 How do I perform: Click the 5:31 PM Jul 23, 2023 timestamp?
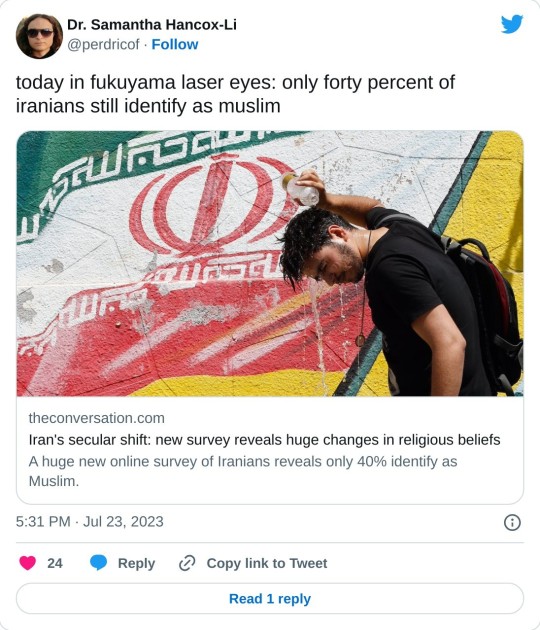pyautogui.click(x=90, y=522)
